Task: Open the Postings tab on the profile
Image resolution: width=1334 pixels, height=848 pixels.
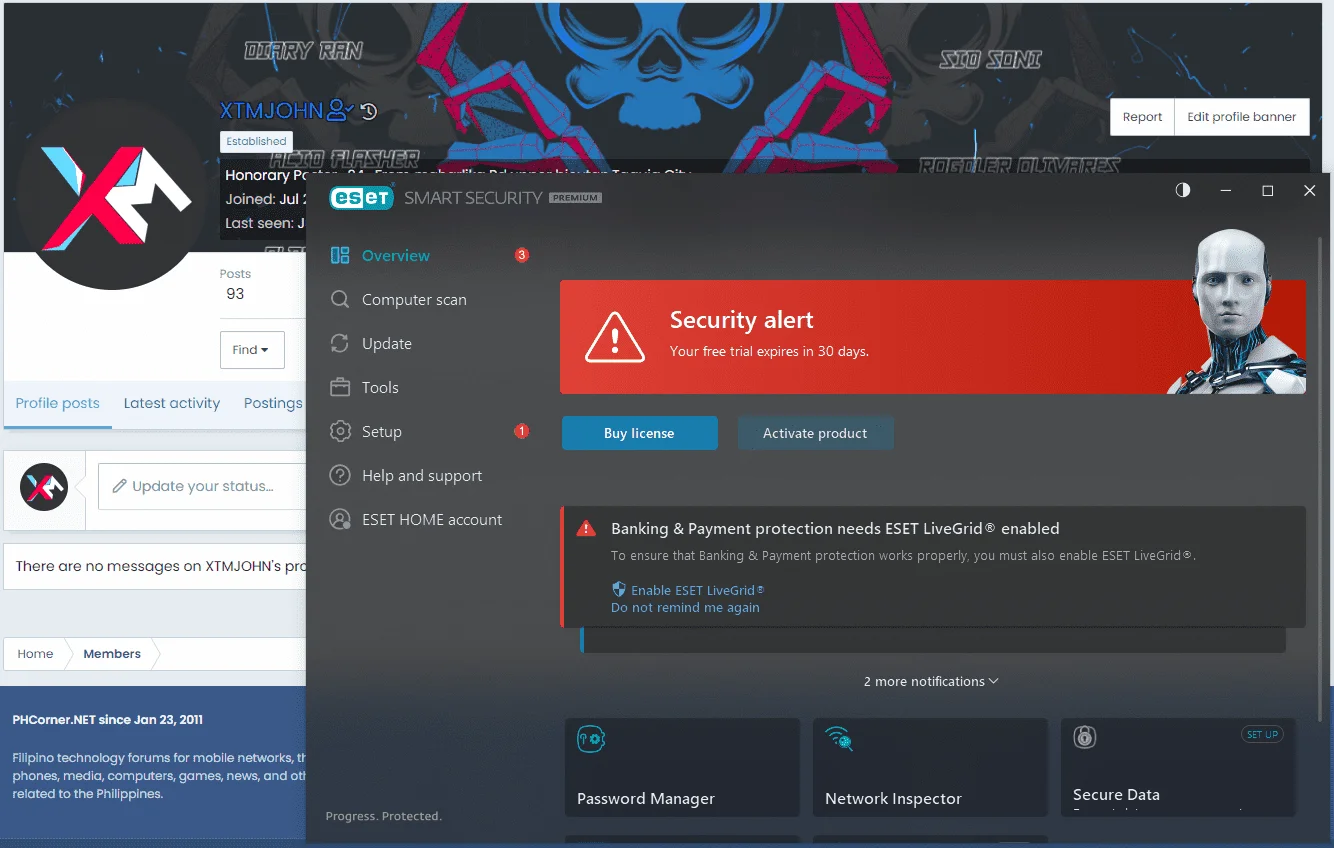Action: (272, 403)
